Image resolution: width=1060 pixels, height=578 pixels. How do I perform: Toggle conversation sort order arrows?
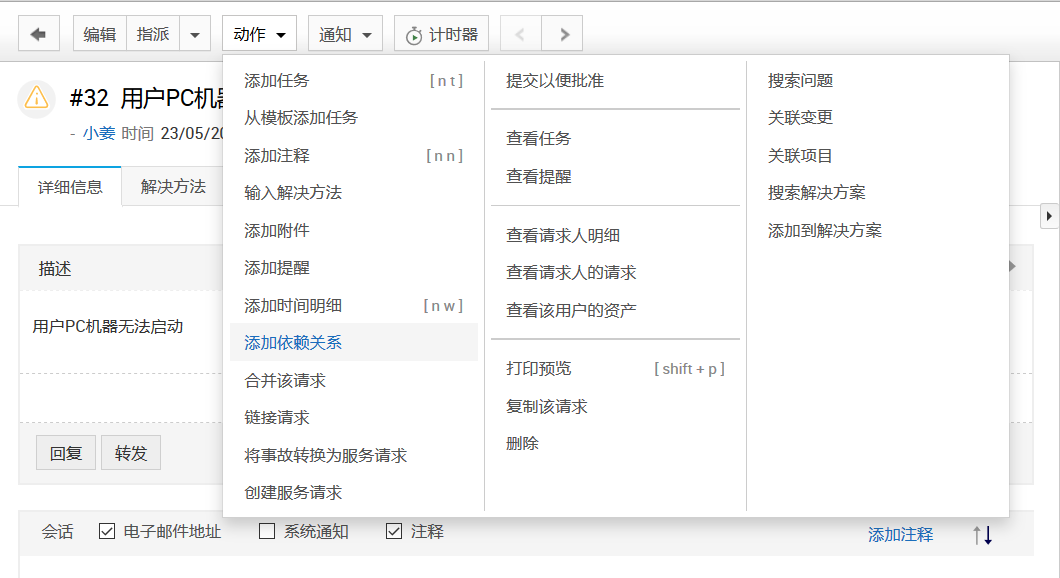982,535
